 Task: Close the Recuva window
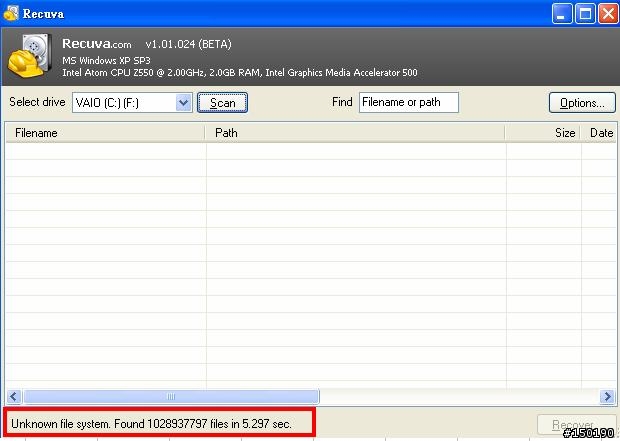608,14
